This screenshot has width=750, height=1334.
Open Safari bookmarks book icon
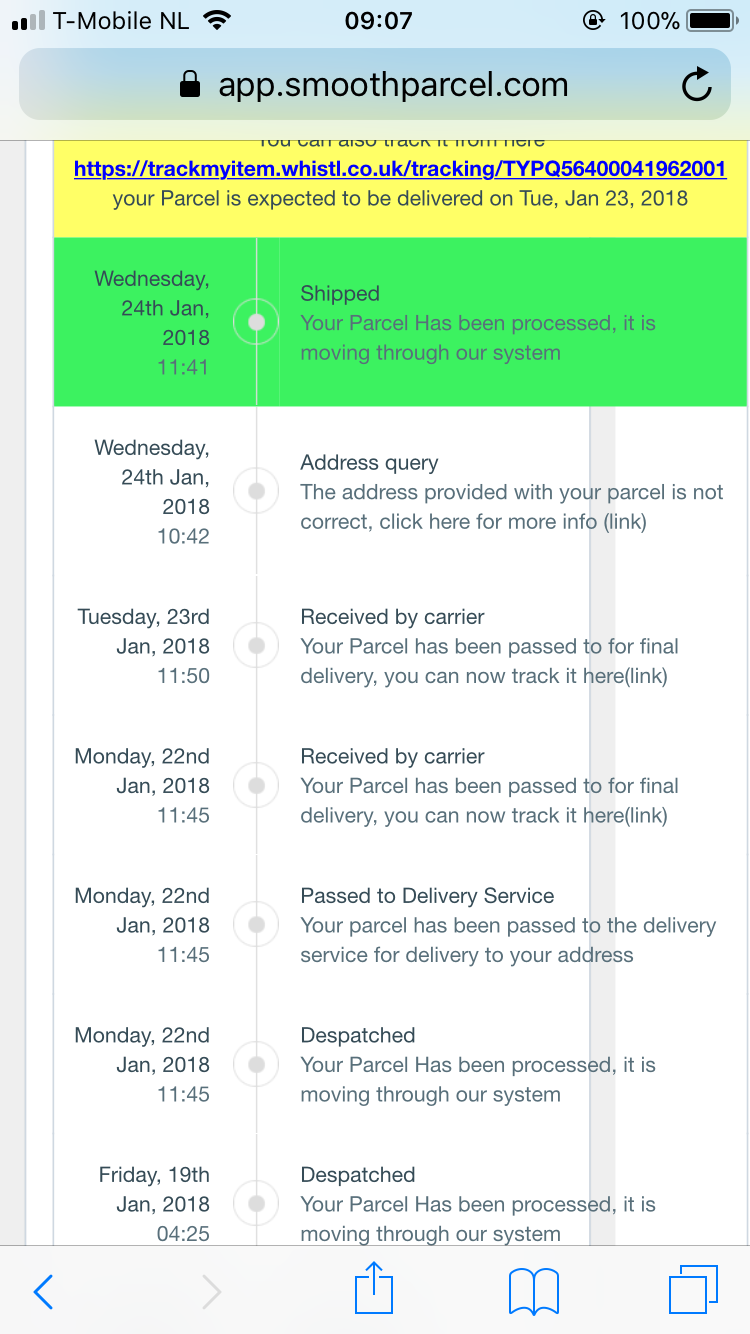click(534, 1291)
